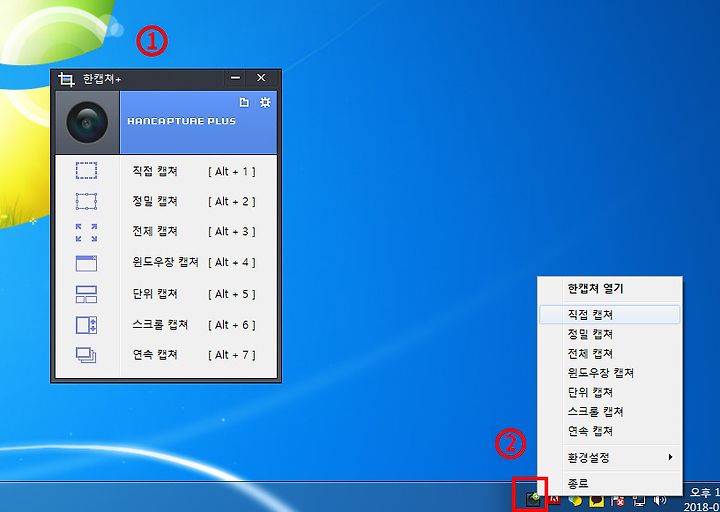720x512 pixels.
Task: Select '연속 캡쳐' in the tray context menu
Action: [x=610, y=431]
